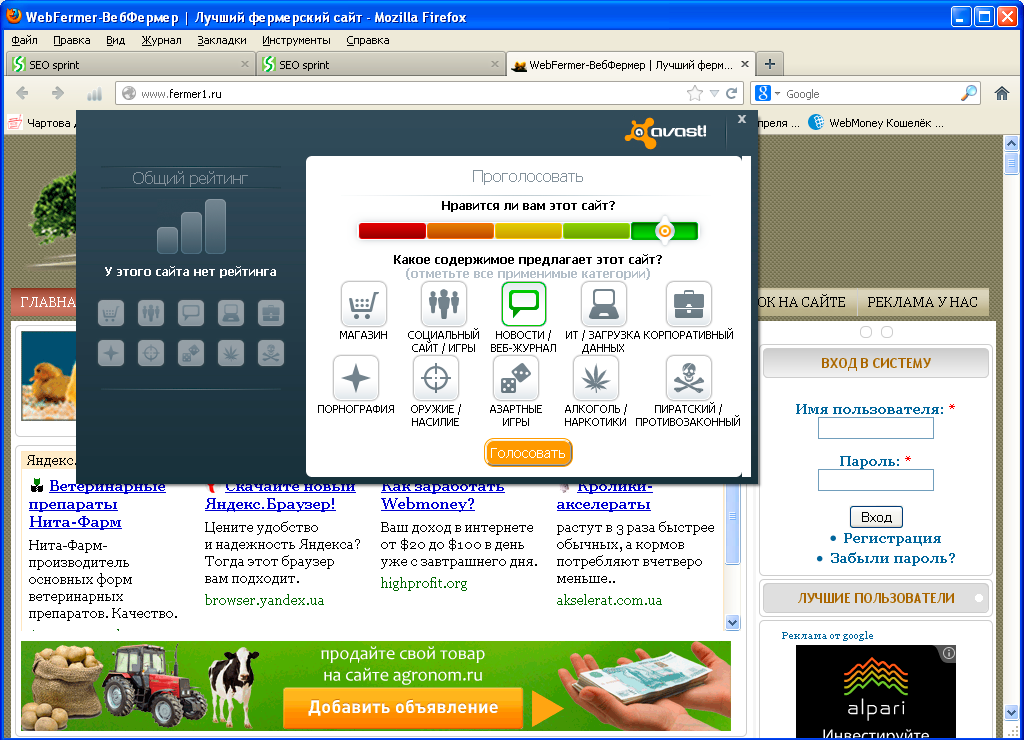Viewport: 1024px width, 740px height.
Task: Select the Азартные игры dice category
Action: (x=515, y=378)
